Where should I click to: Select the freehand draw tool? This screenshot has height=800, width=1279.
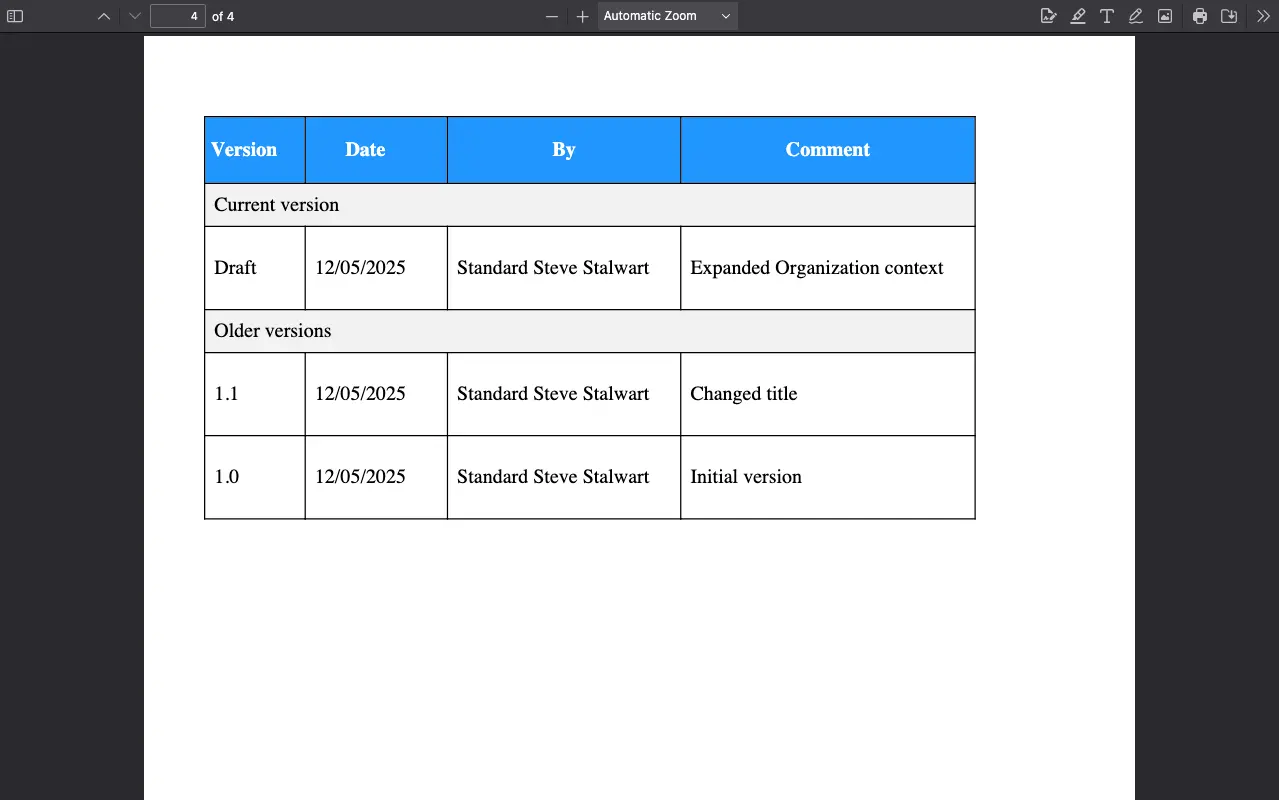coord(1135,16)
